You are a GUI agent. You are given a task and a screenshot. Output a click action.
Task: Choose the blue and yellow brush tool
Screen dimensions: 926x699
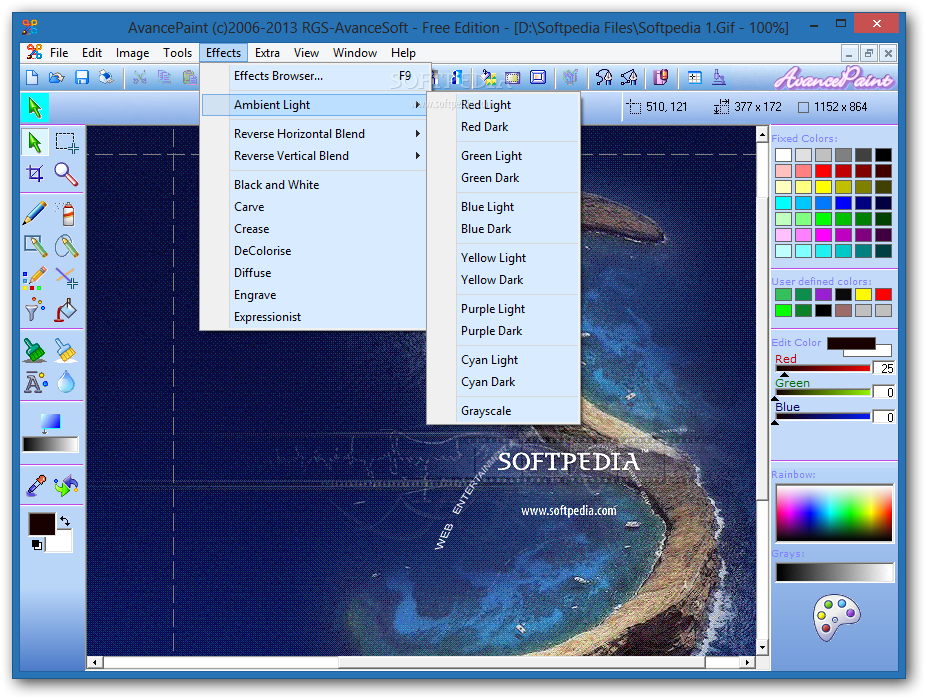pyautogui.click(x=66, y=350)
